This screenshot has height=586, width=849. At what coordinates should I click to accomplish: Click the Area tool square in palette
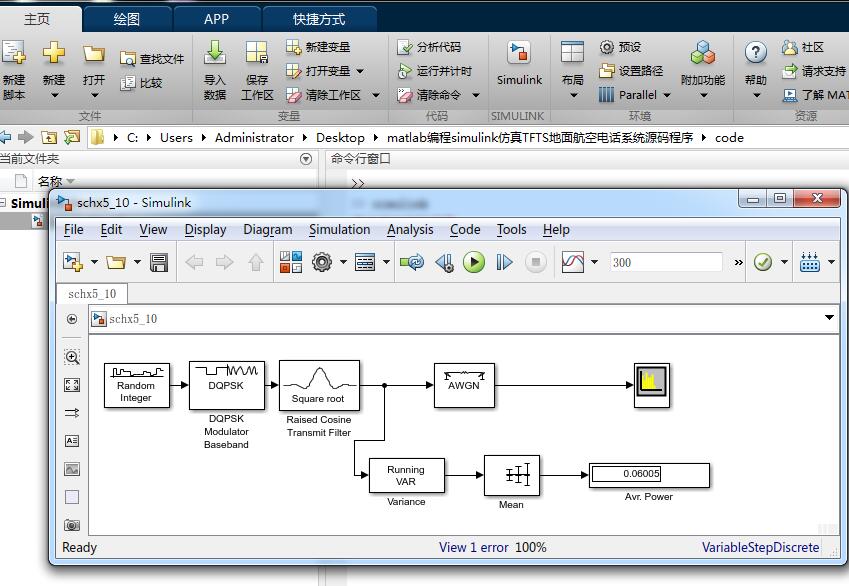tap(72, 497)
